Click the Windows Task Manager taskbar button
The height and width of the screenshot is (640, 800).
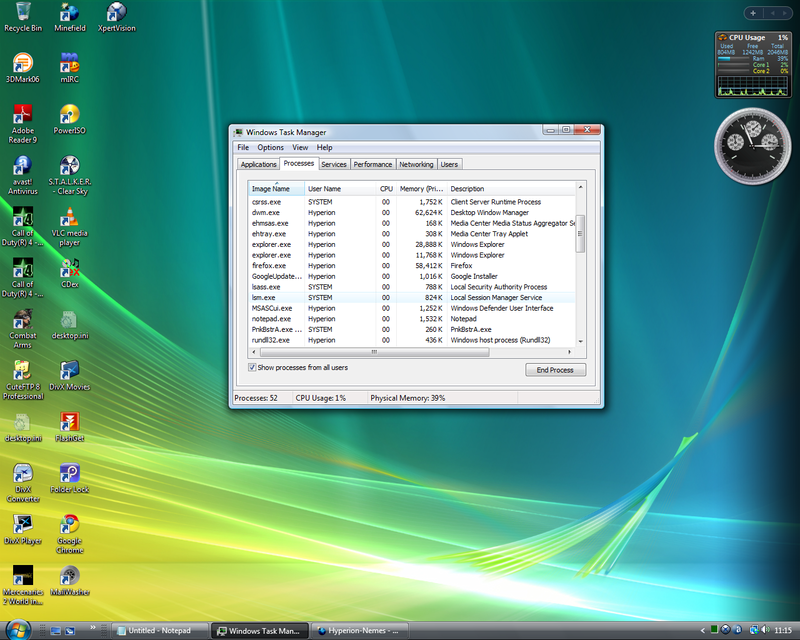[259, 631]
